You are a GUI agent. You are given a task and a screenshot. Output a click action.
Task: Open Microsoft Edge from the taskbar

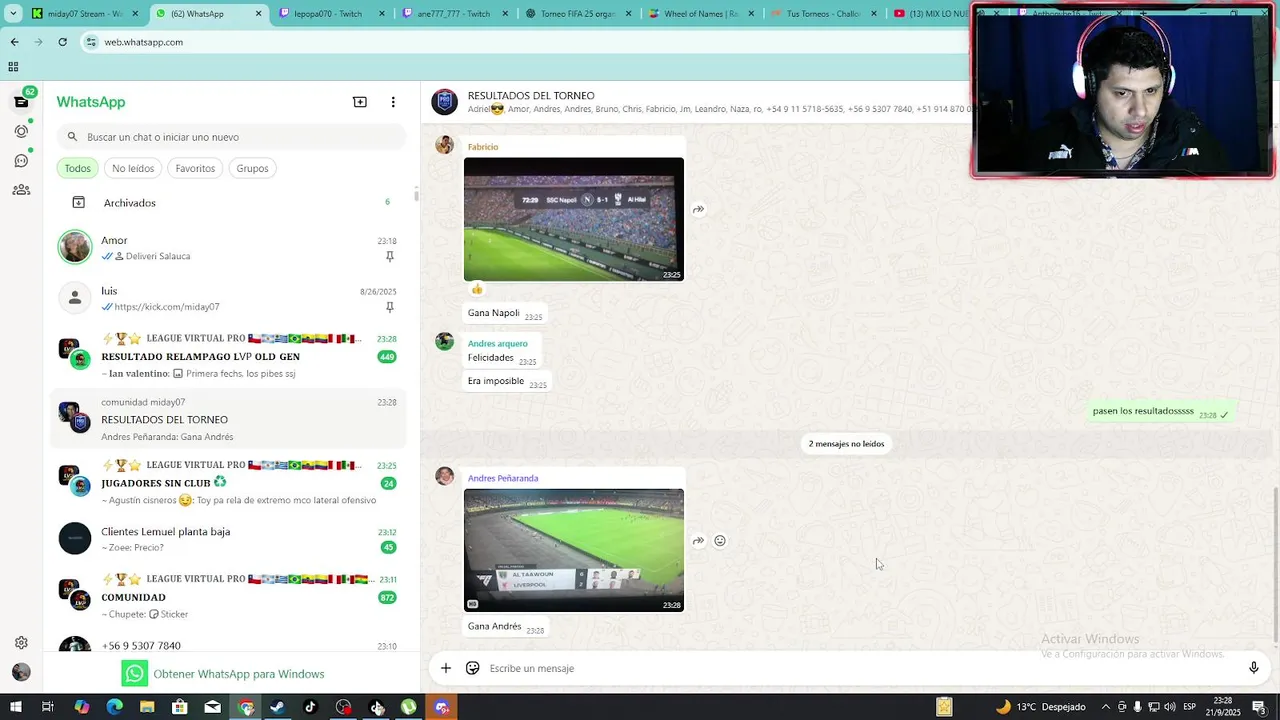click(114, 707)
